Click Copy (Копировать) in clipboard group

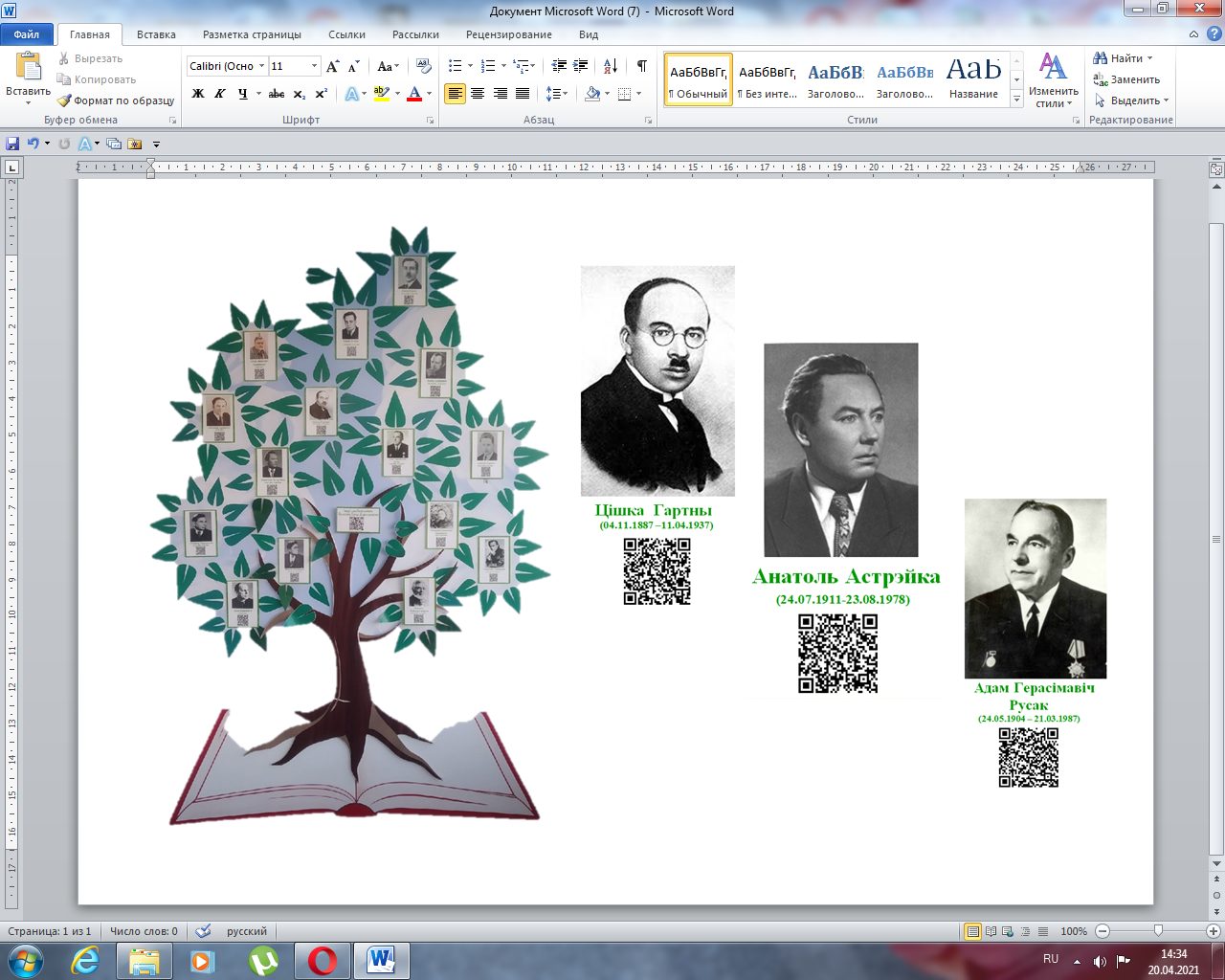97,79
